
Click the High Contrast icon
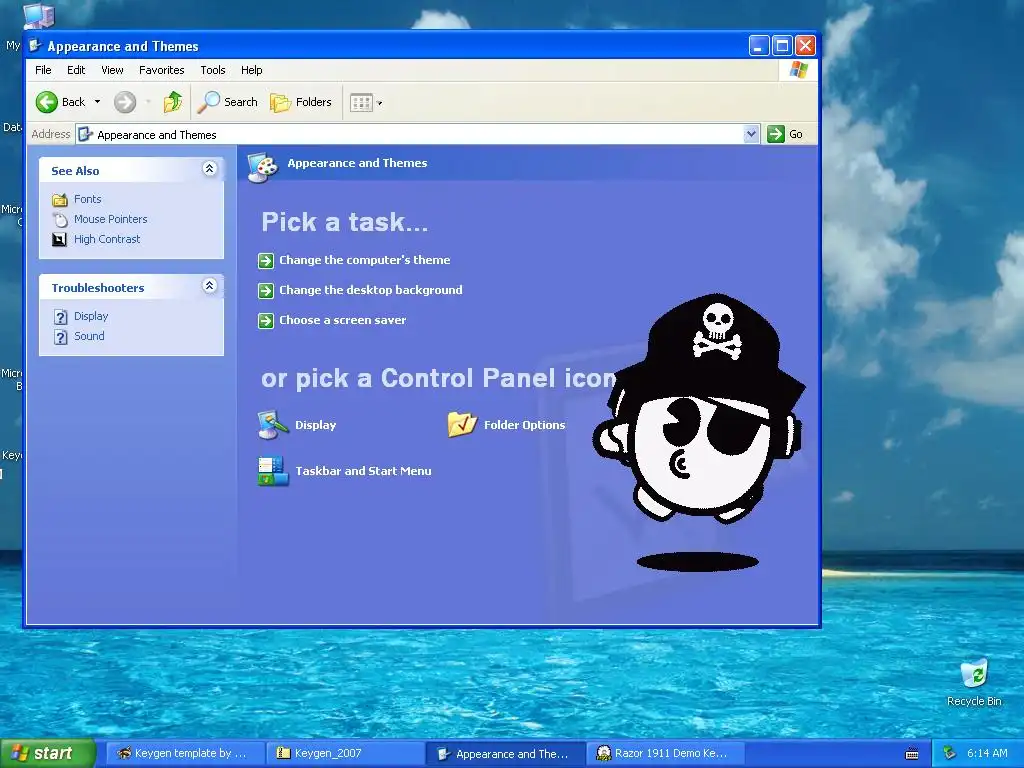tap(59, 240)
